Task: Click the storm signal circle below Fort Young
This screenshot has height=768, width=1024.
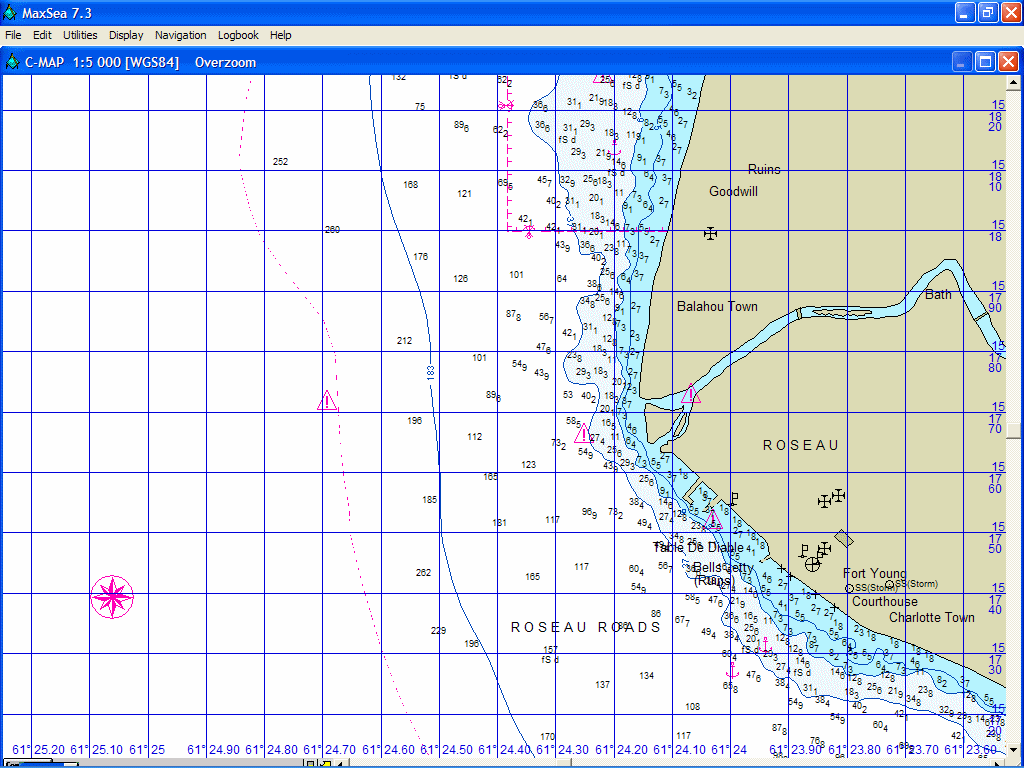Action: click(x=850, y=588)
